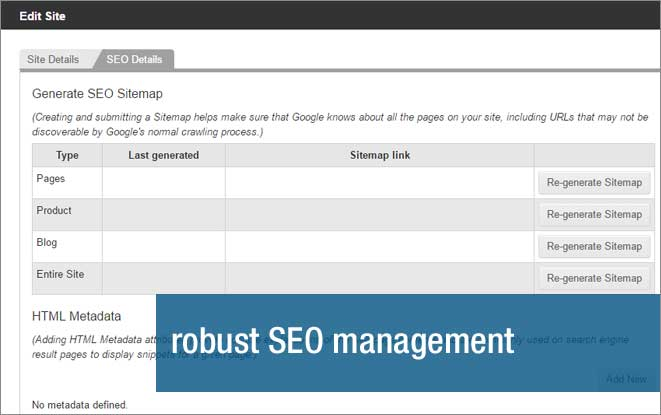Re-generate the sitemap for Product
Viewport: 661px width, 415px height.
pyautogui.click(x=595, y=214)
